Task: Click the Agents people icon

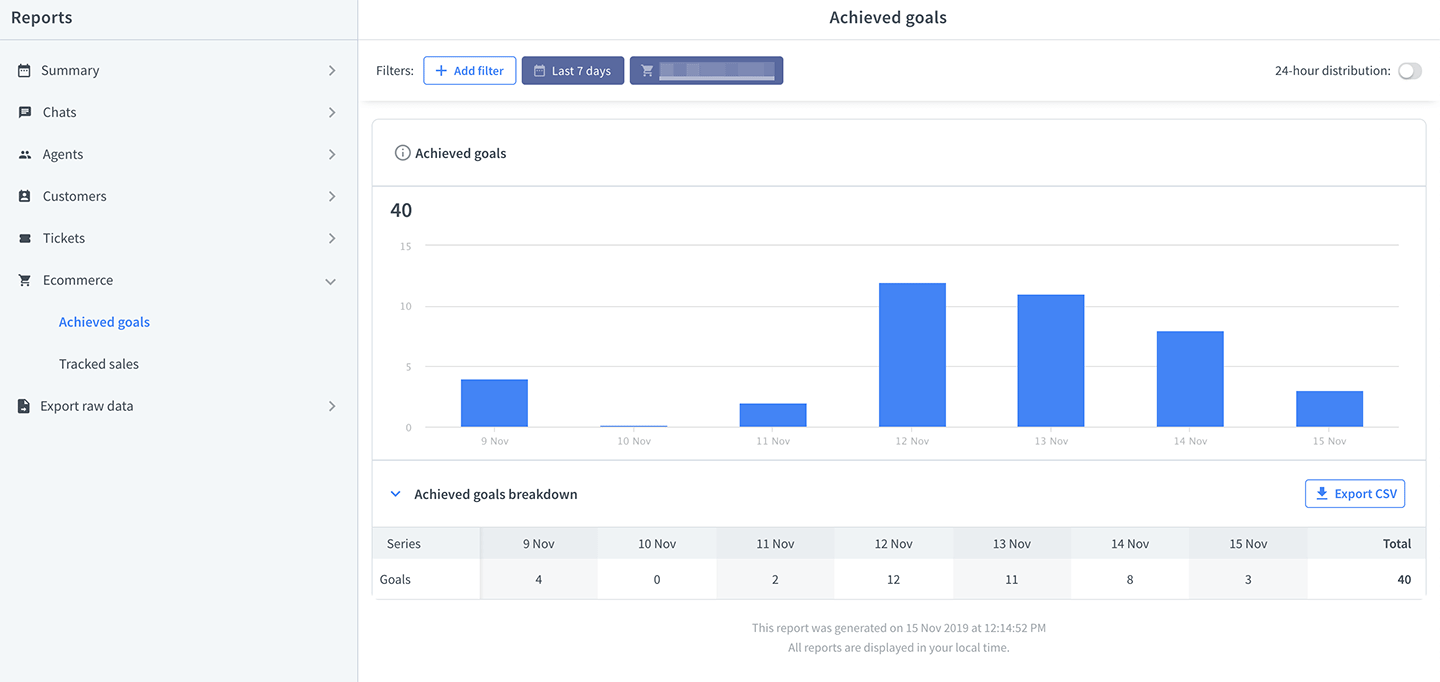Action: click(25, 155)
